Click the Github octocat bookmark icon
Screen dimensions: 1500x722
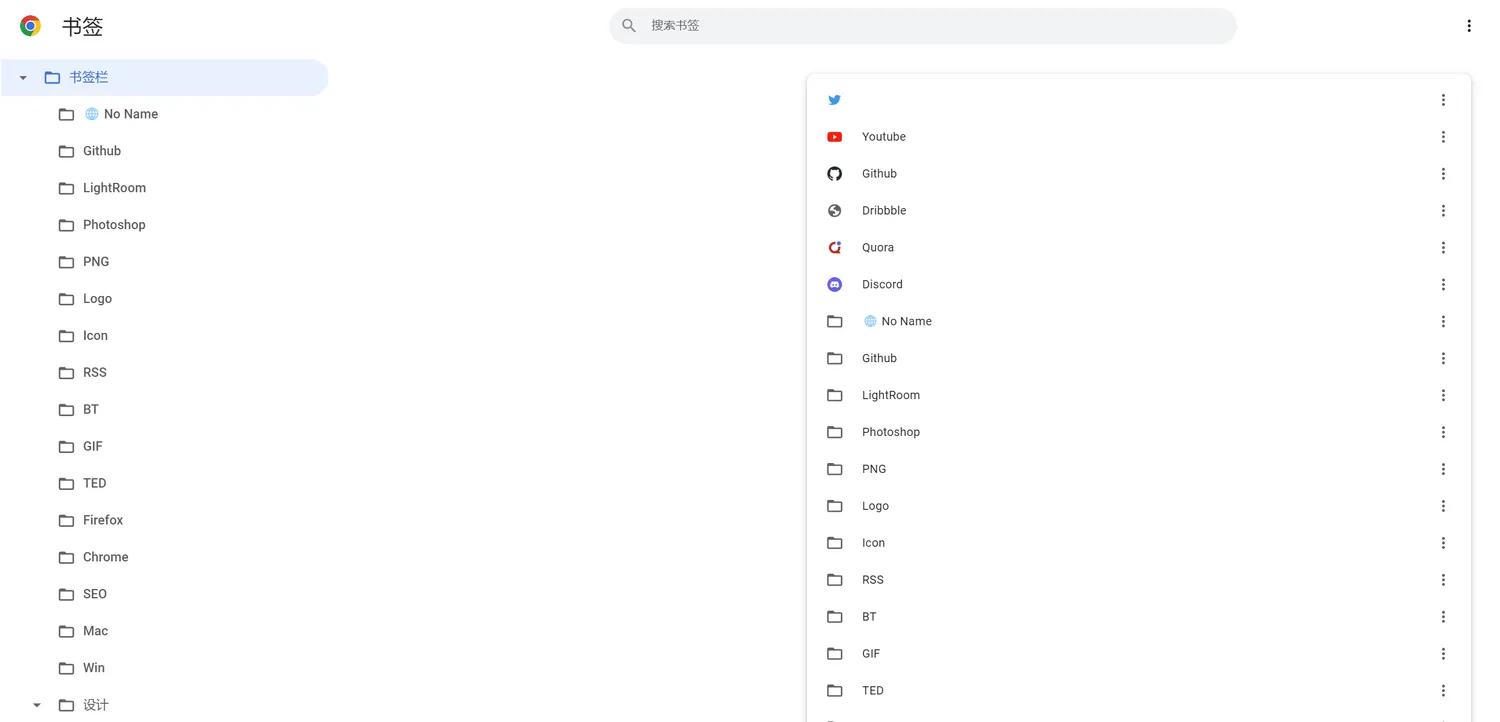pyautogui.click(x=835, y=174)
